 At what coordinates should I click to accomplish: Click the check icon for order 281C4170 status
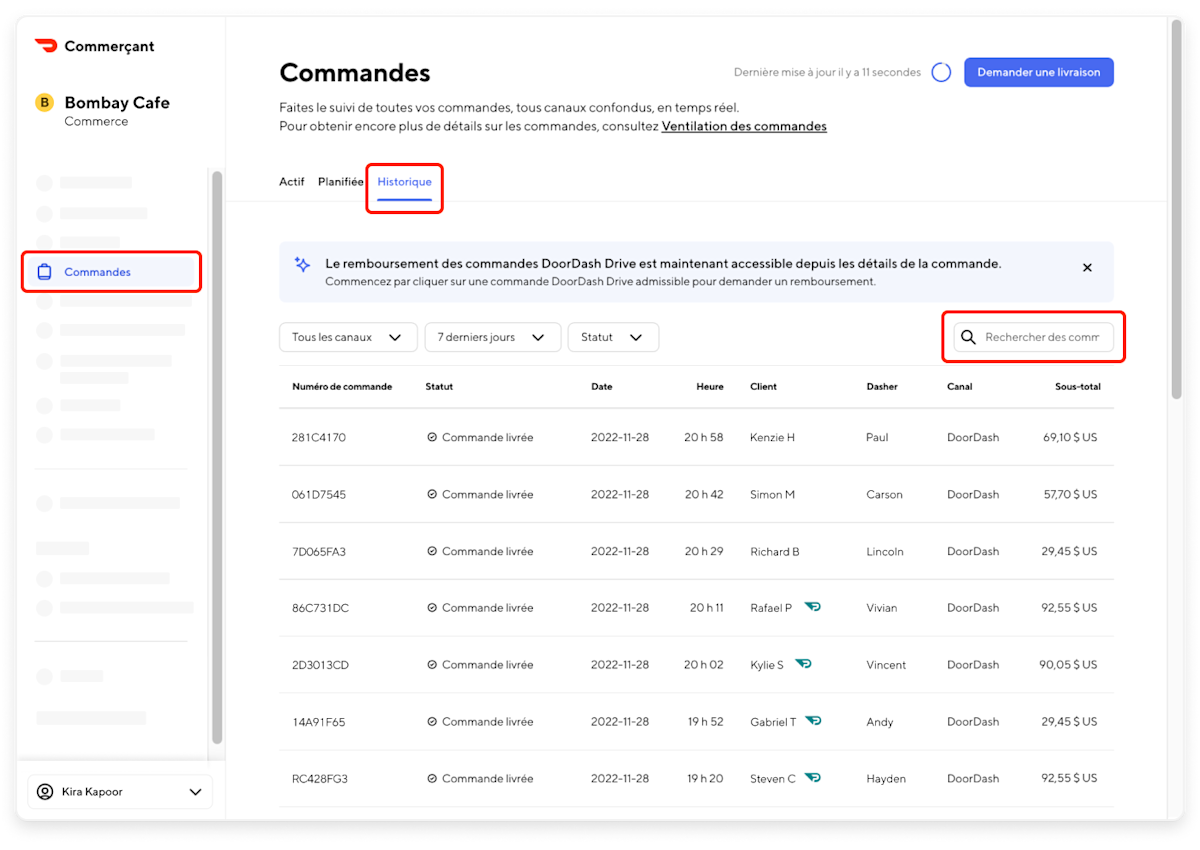[432, 437]
